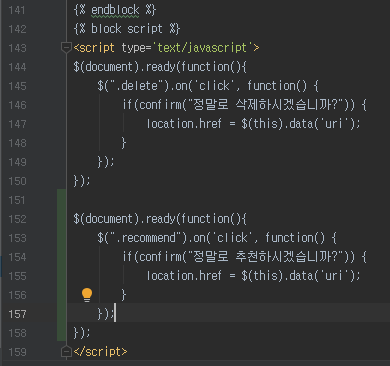The image size is (390, 366).
Task: Select line number 150 in the gutter
Action: click(x=17, y=181)
